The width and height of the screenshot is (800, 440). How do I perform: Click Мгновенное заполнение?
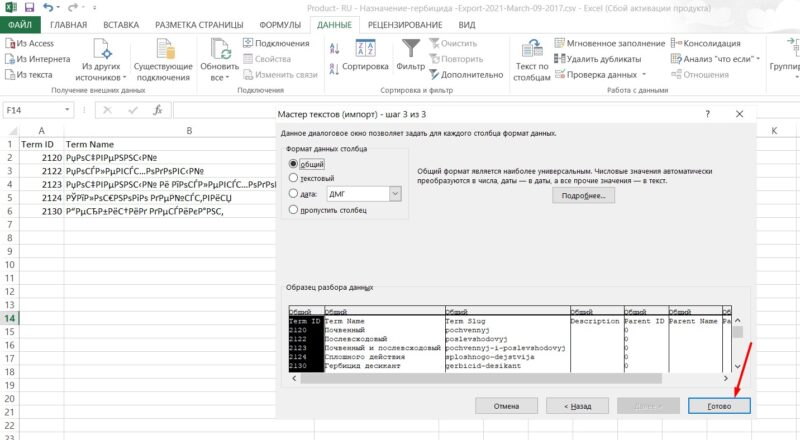tap(610, 43)
